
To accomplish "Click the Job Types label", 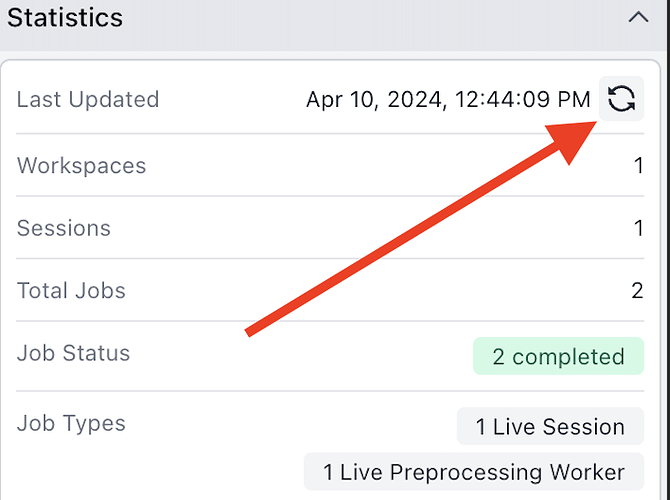I will pyautogui.click(x=71, y=424).
